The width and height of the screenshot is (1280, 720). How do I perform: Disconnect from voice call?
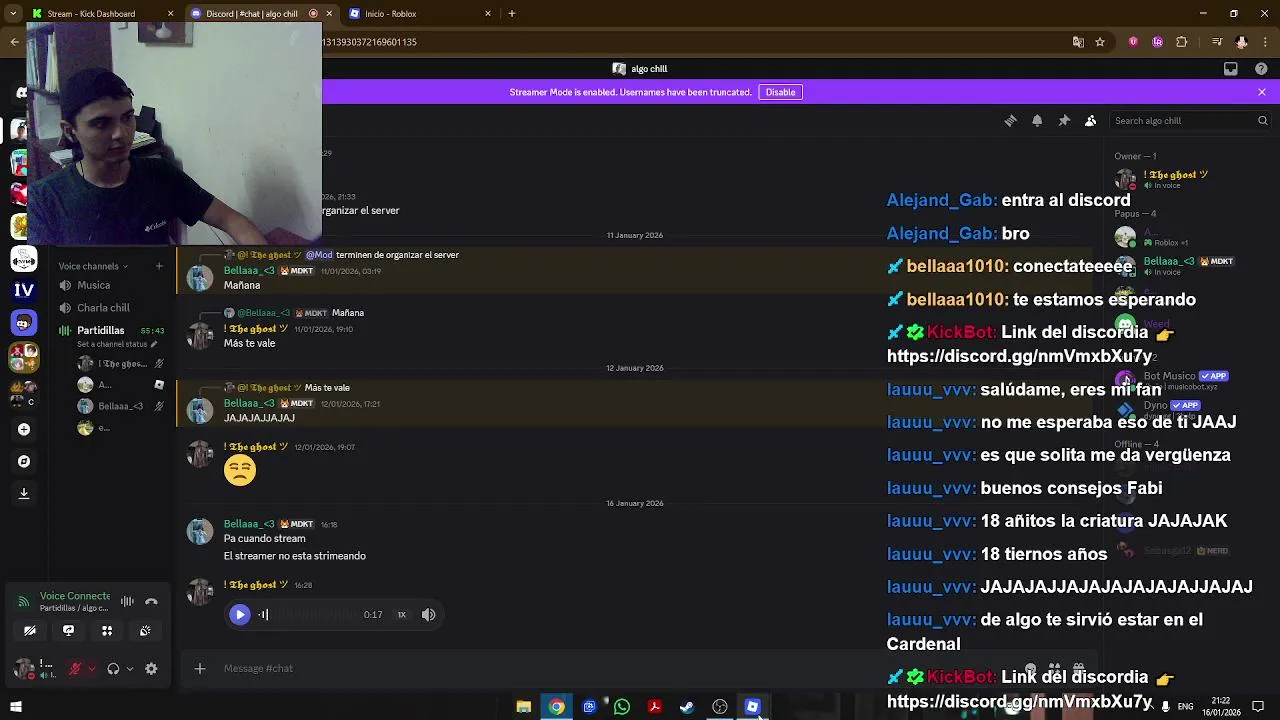[x=152, y=602]
